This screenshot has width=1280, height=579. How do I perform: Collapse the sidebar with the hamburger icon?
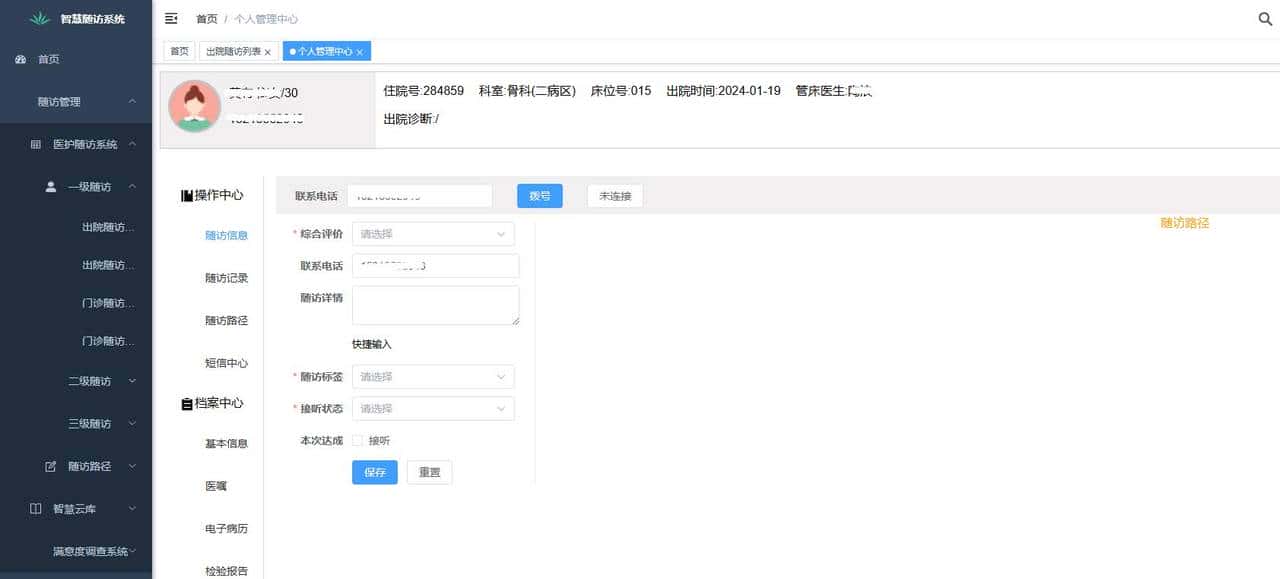(170, 17)
